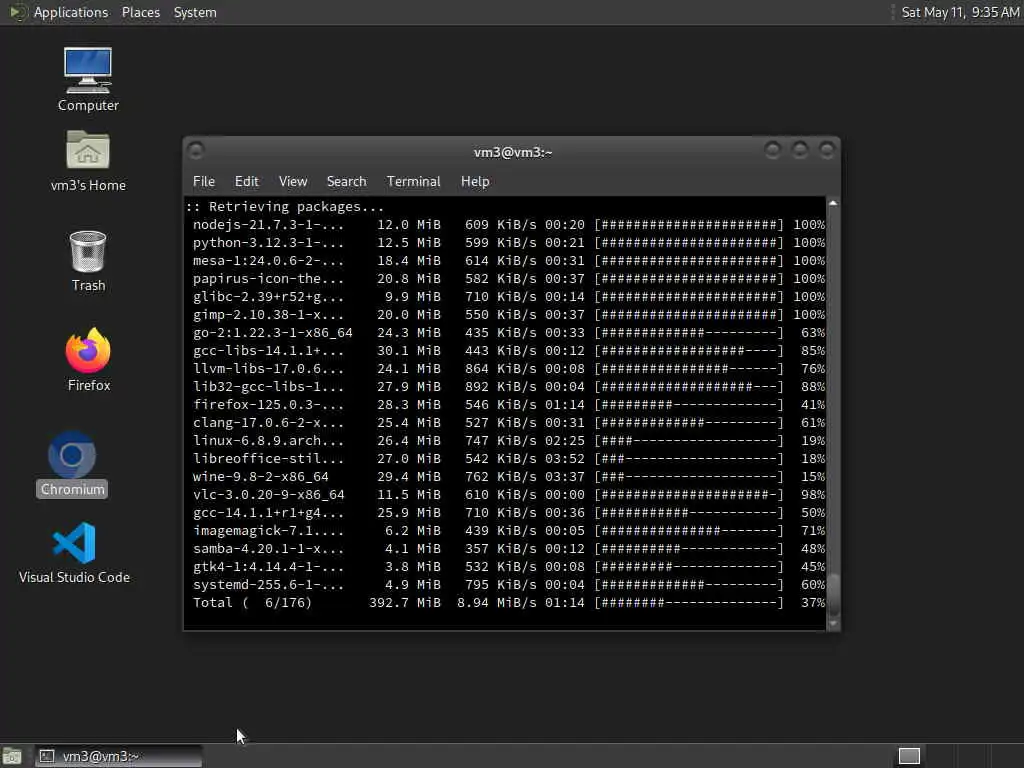
Task: Click the 30.1 MiB size on gcc-libs row
Action: pyautogui.click(x=409, y=351)
